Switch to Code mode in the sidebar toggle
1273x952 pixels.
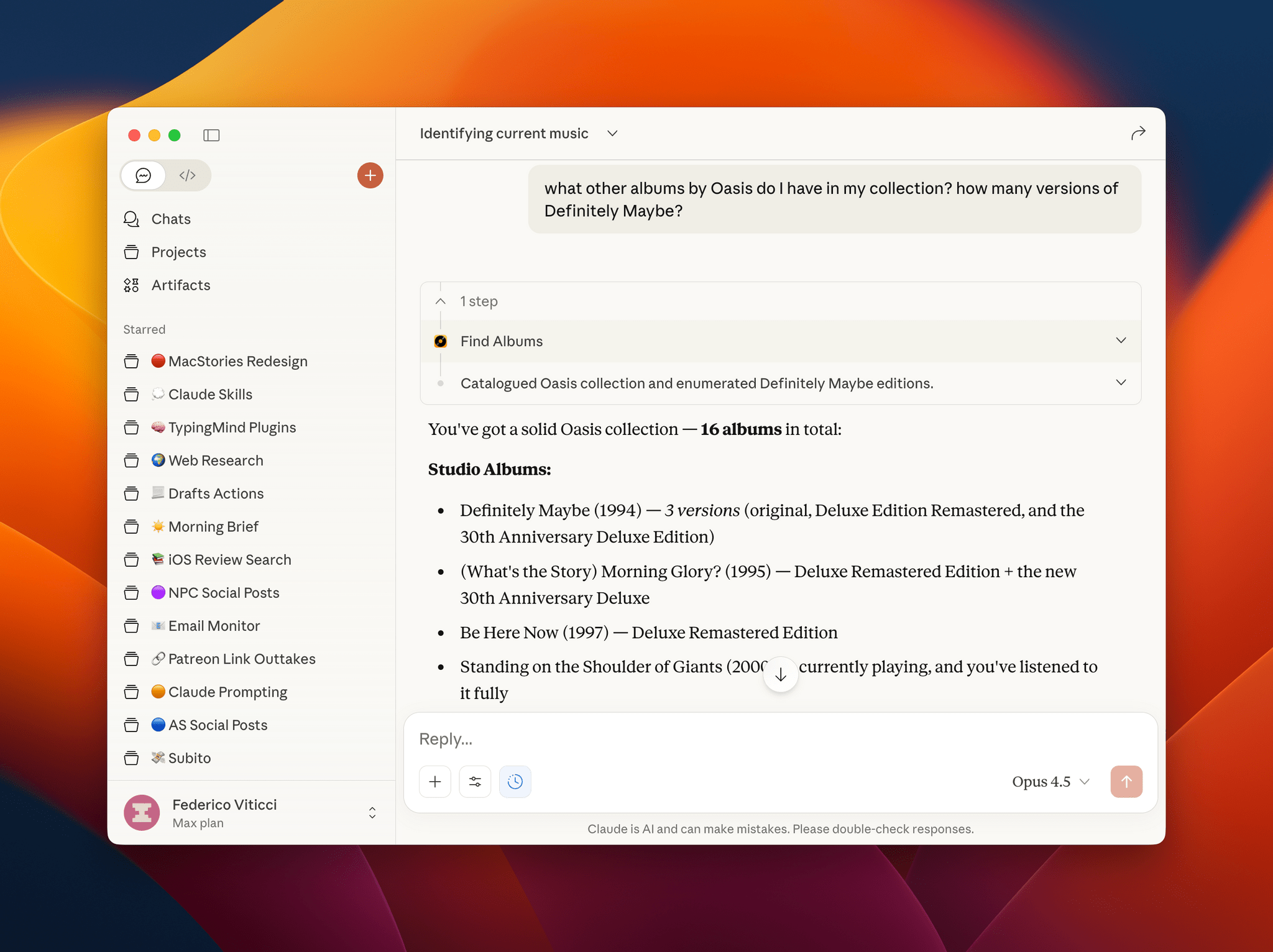[187, 175]
